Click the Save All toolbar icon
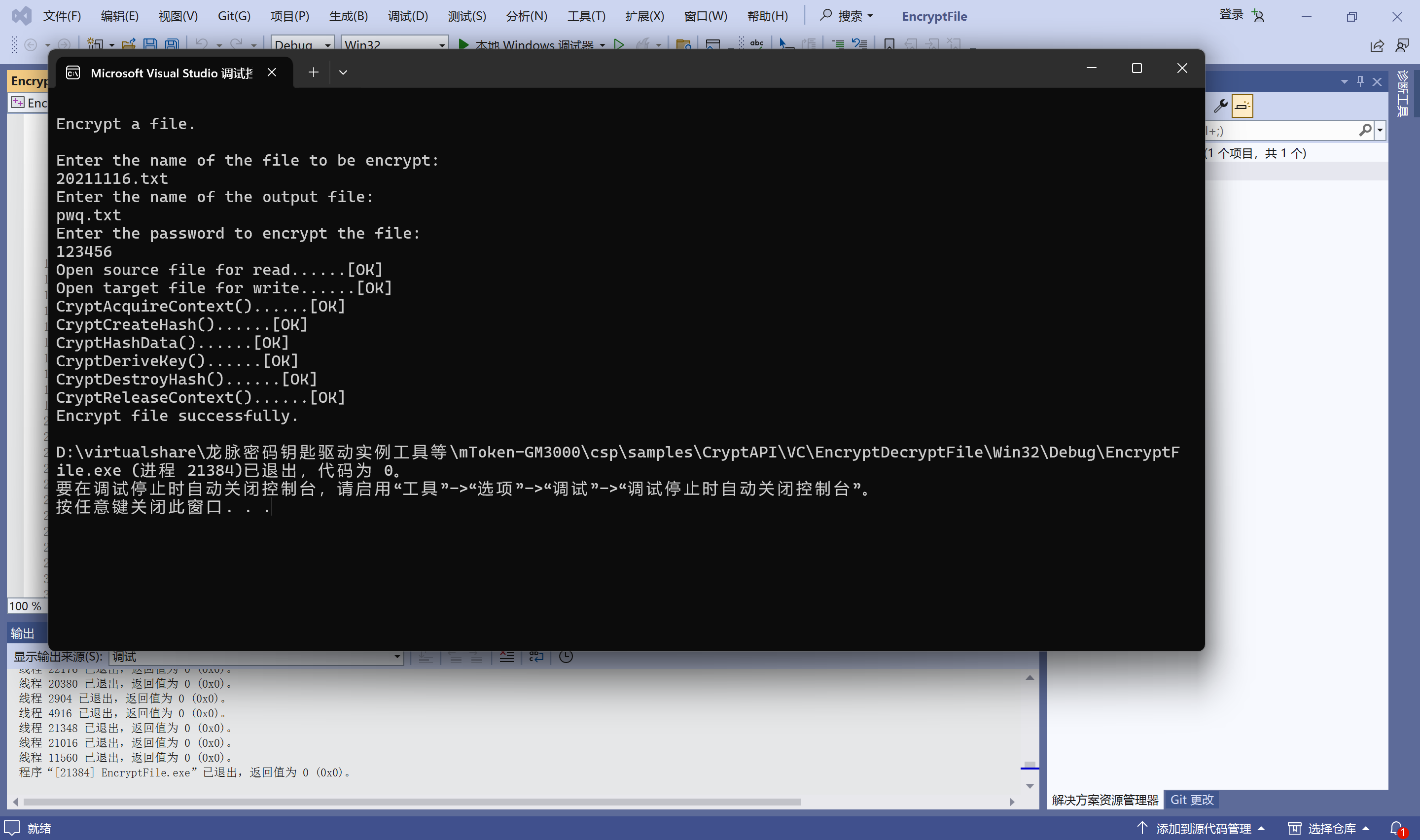Viewport: 1420px width, 840px height. 172,44
